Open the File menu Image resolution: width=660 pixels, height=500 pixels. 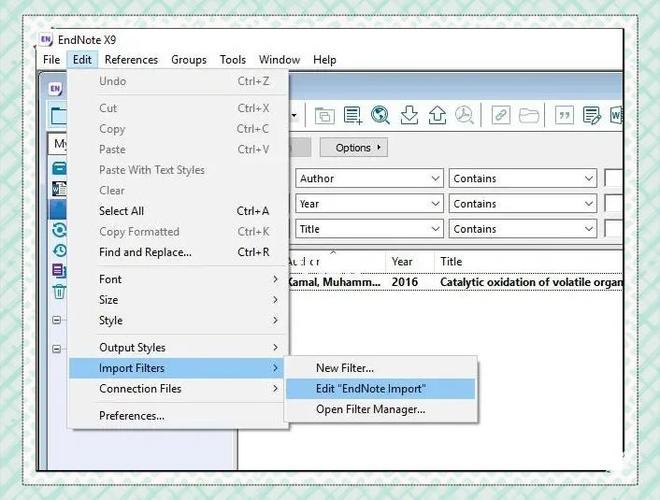[x=51, y=60]
